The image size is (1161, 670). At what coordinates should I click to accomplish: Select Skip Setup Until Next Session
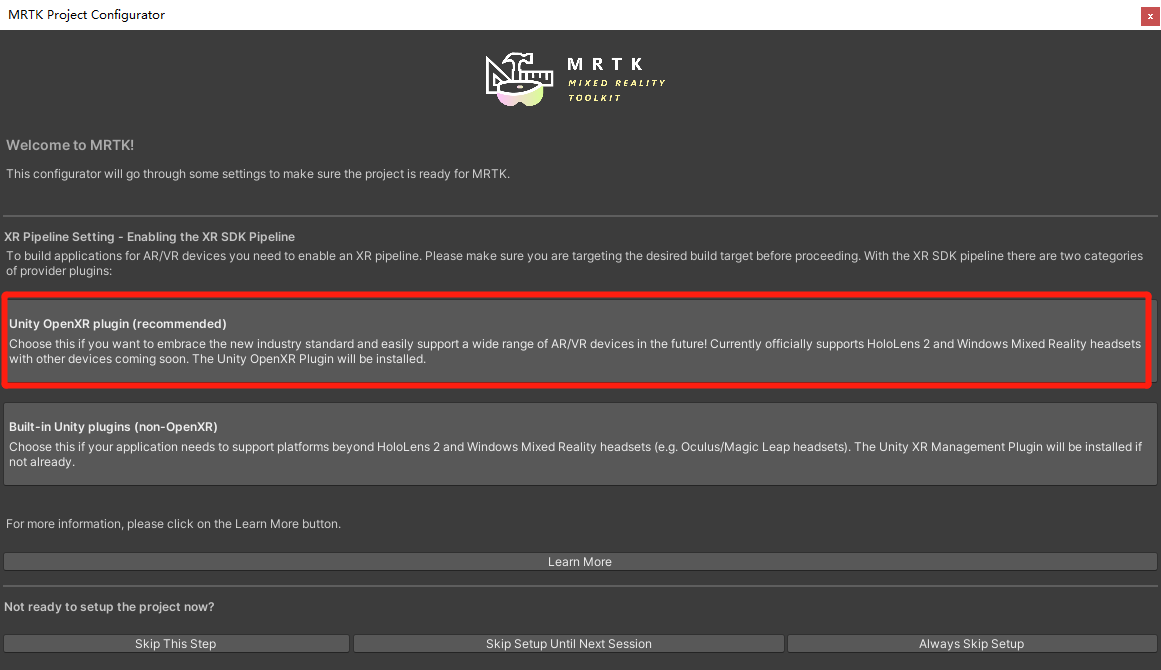tap(569, 643)
